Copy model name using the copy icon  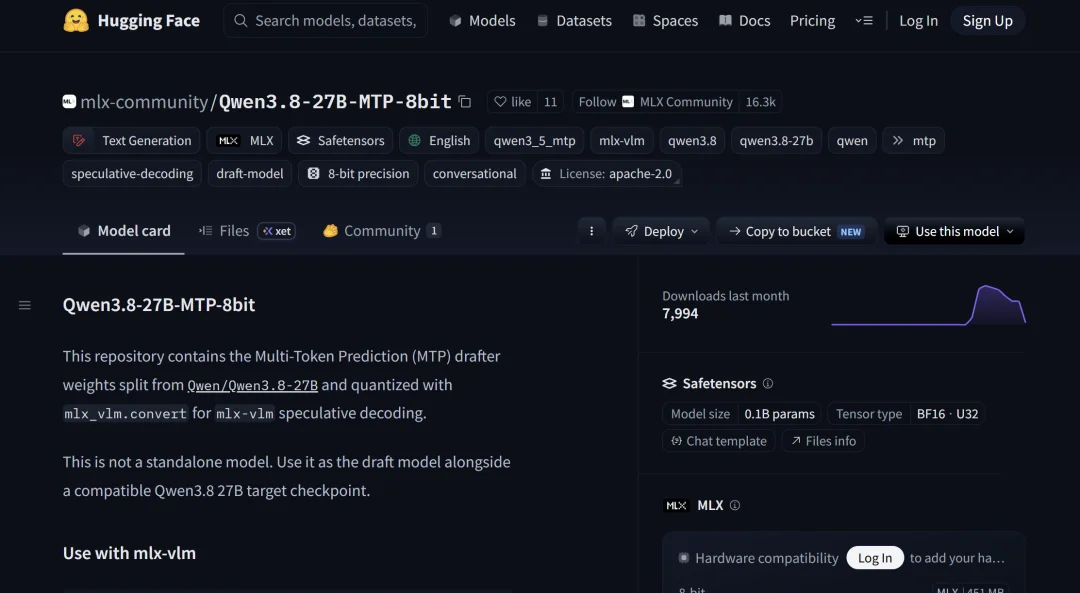465,102
